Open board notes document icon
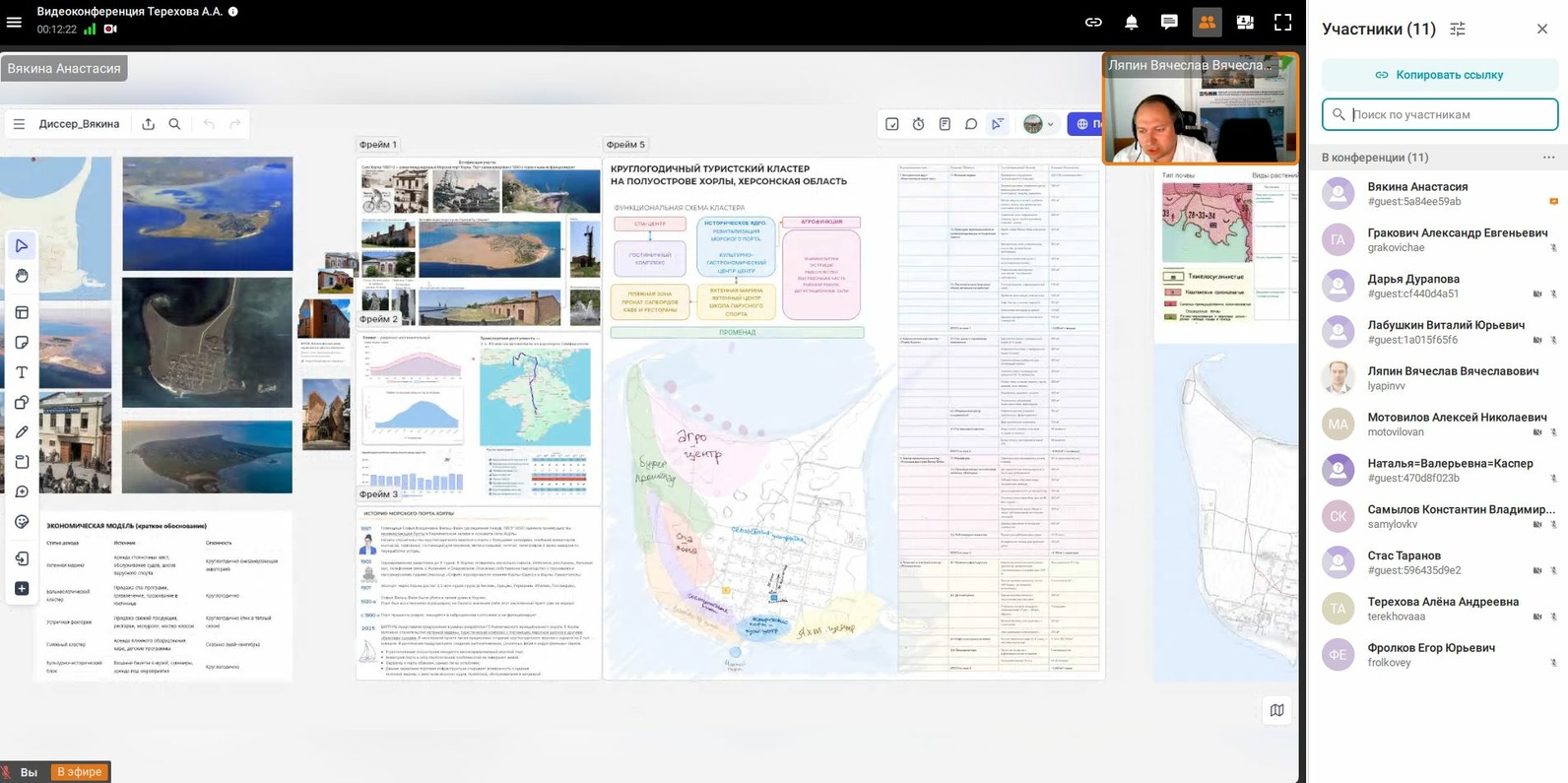The width and height of the screenshot is (1568, 783). tap(945, 124)
